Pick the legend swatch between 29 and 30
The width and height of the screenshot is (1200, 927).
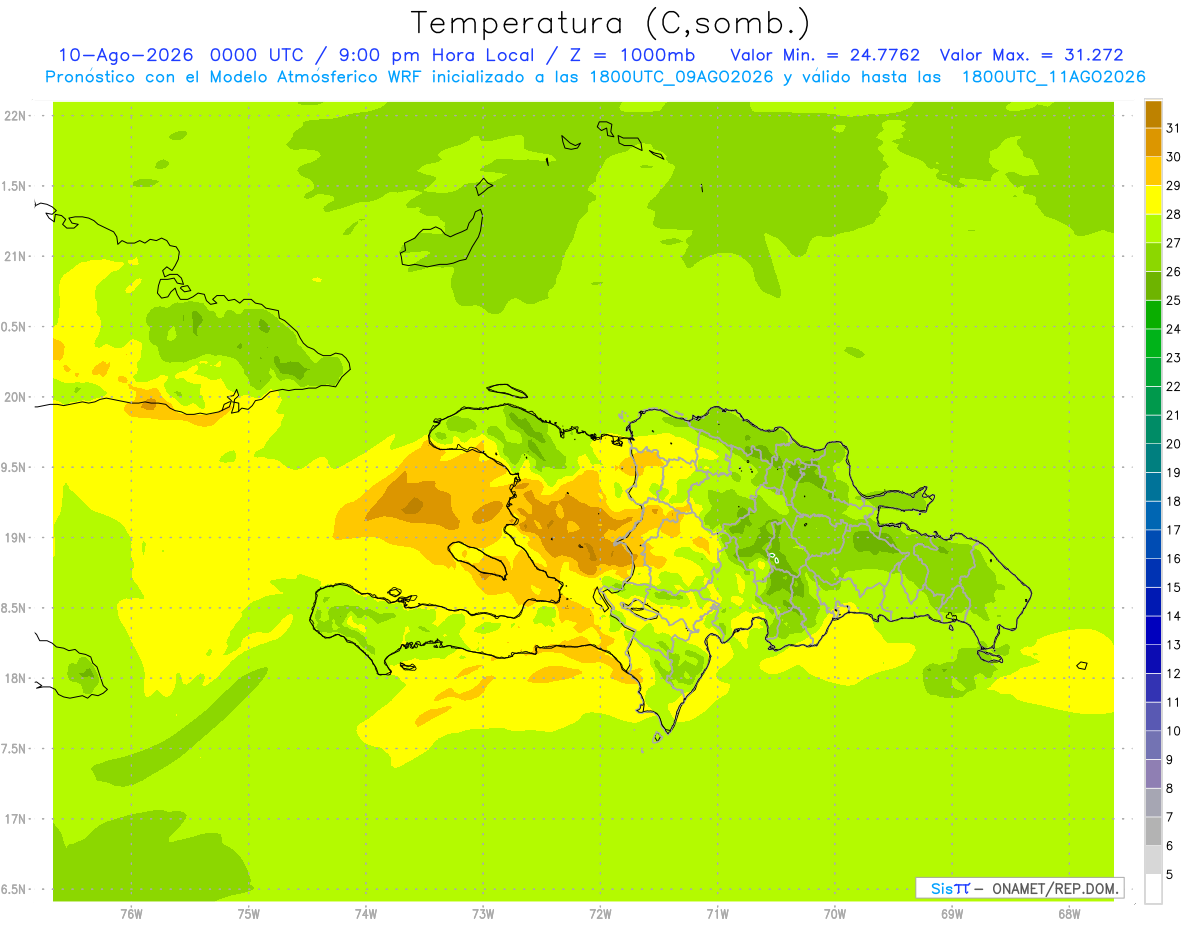click(x=1153, y=171)
